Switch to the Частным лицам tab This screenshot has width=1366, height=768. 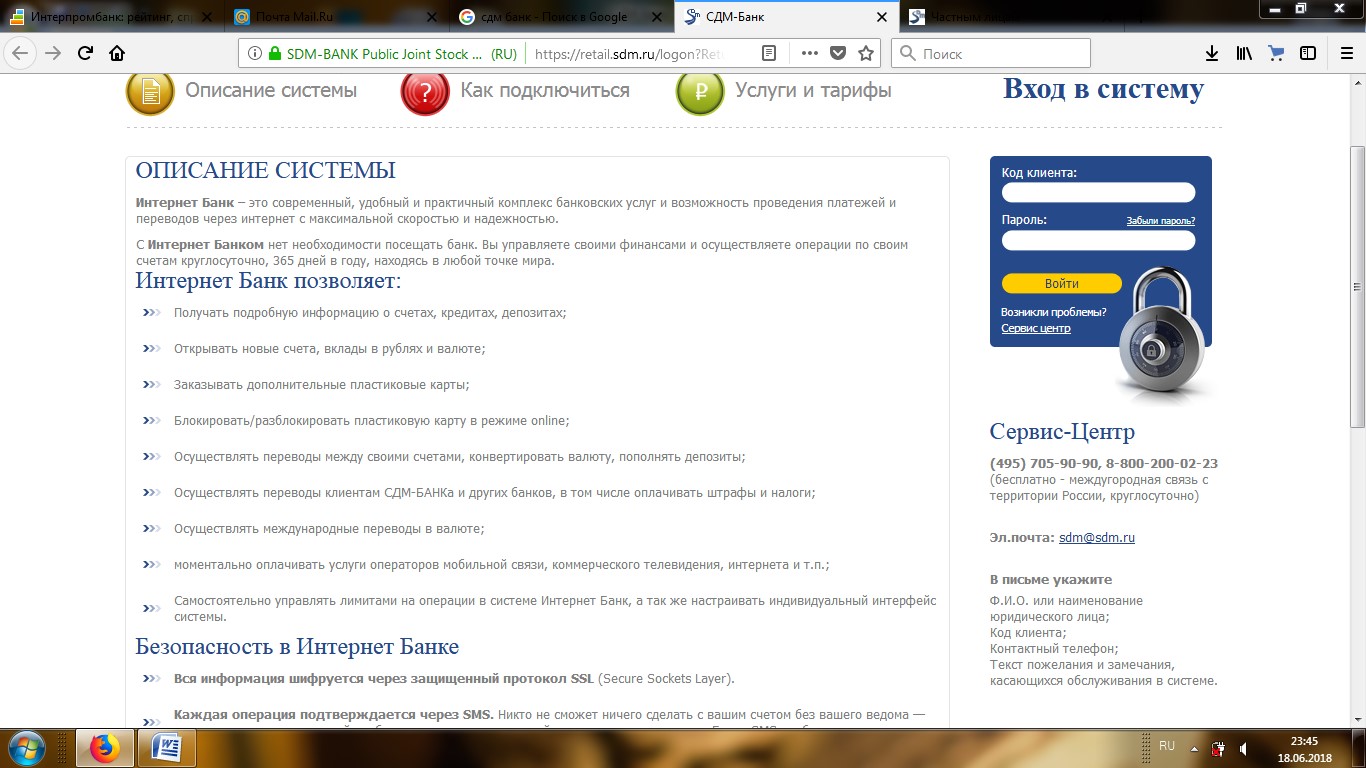tap(1010, 17)
